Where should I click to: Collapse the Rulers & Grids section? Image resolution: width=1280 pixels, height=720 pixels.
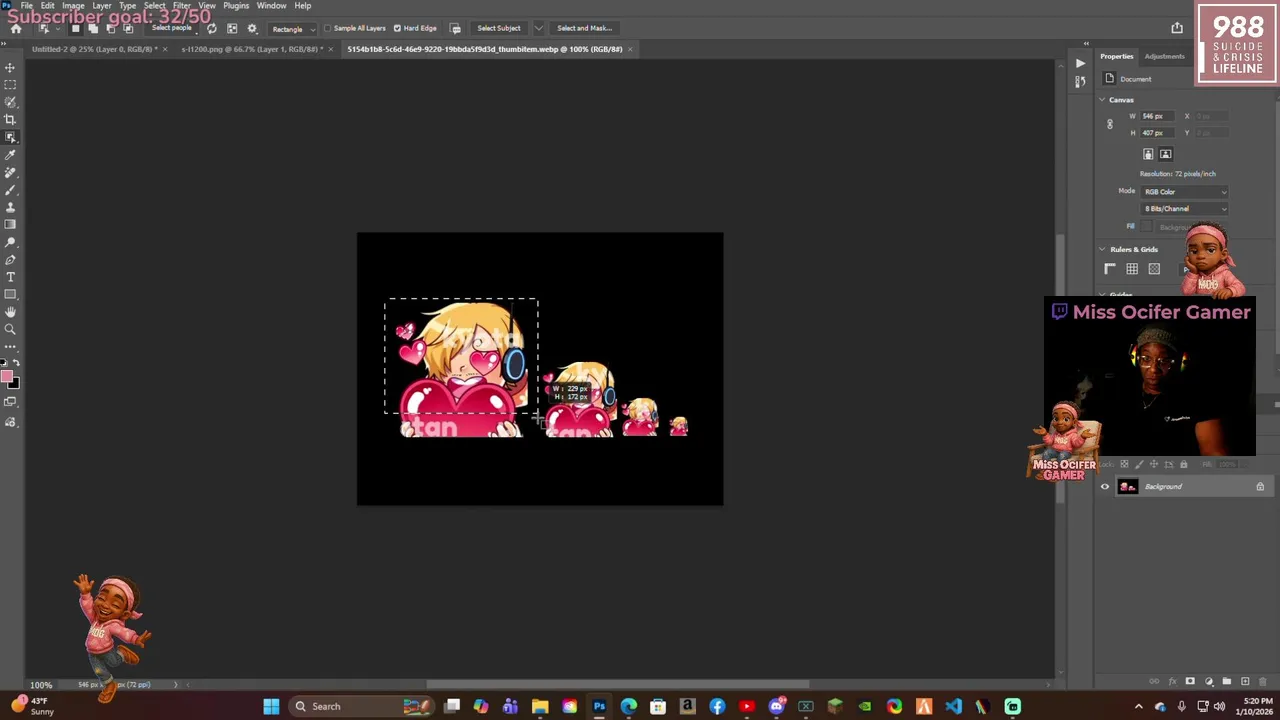[1102, 250]
